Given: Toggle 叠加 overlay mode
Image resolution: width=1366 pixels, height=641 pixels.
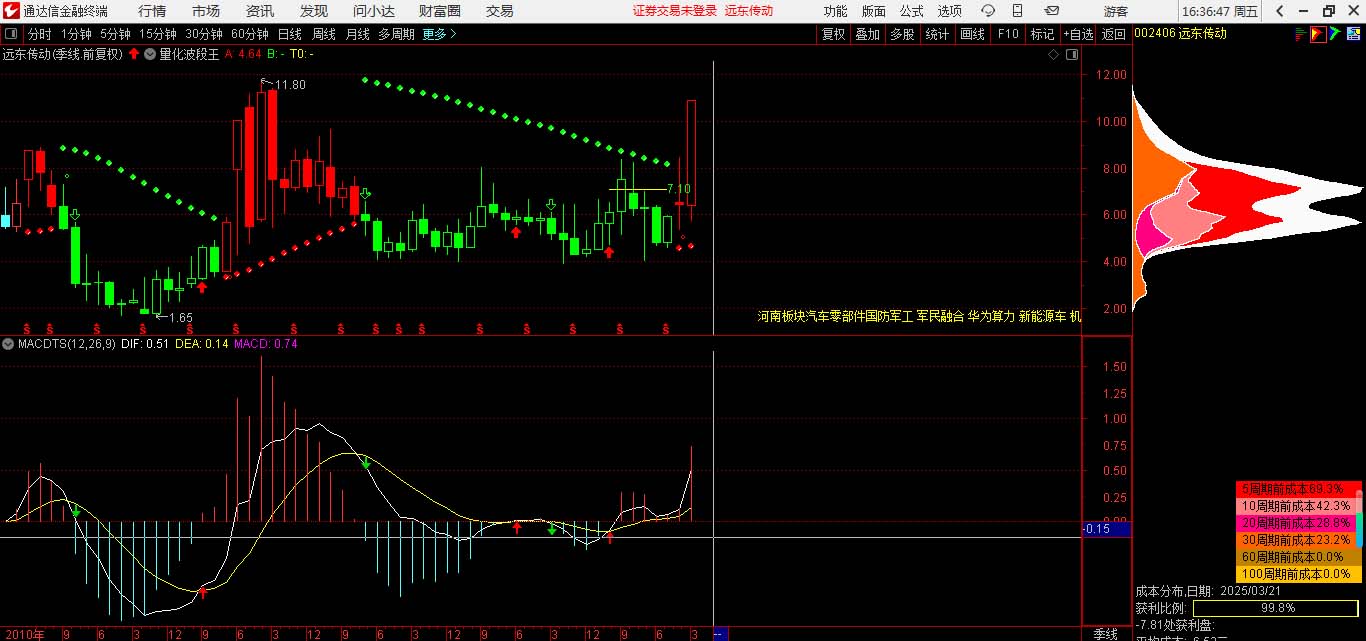Looking at the screenshot, I should click(x=867, y=34).
